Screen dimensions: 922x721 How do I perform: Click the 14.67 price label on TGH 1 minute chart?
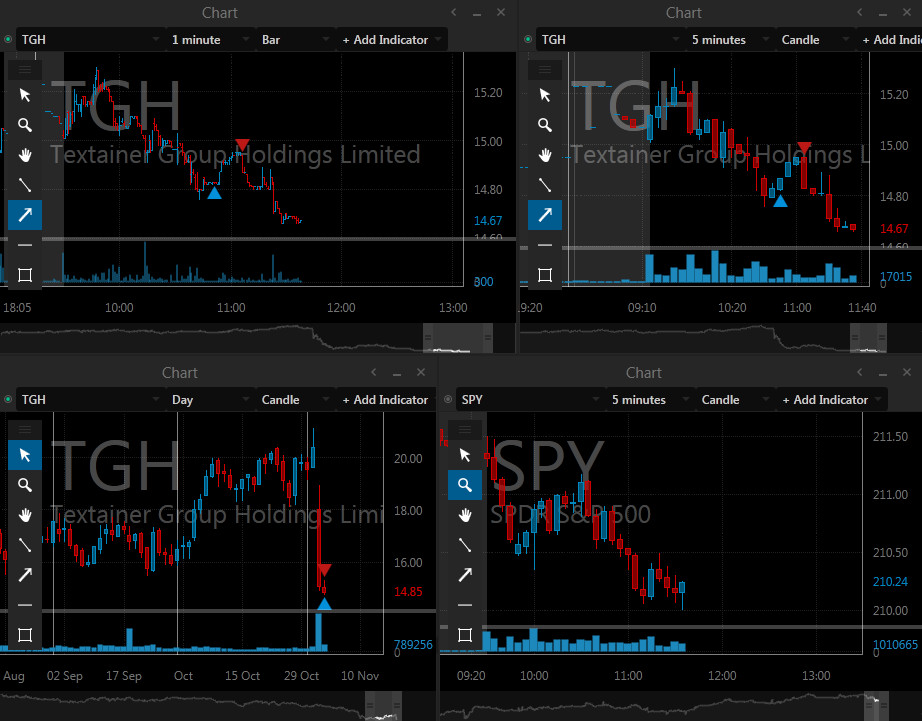pyautogui.click(x=488, y=221)
